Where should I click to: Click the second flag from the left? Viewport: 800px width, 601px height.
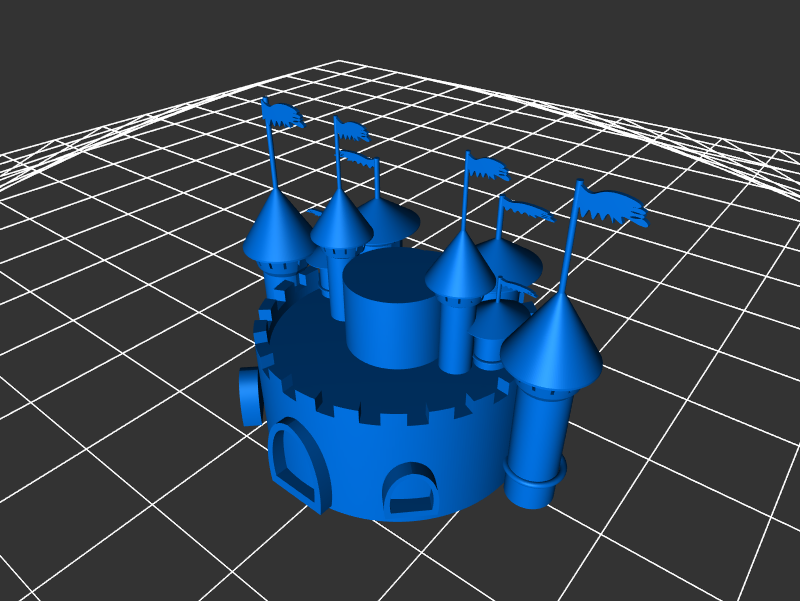[352, 129]
